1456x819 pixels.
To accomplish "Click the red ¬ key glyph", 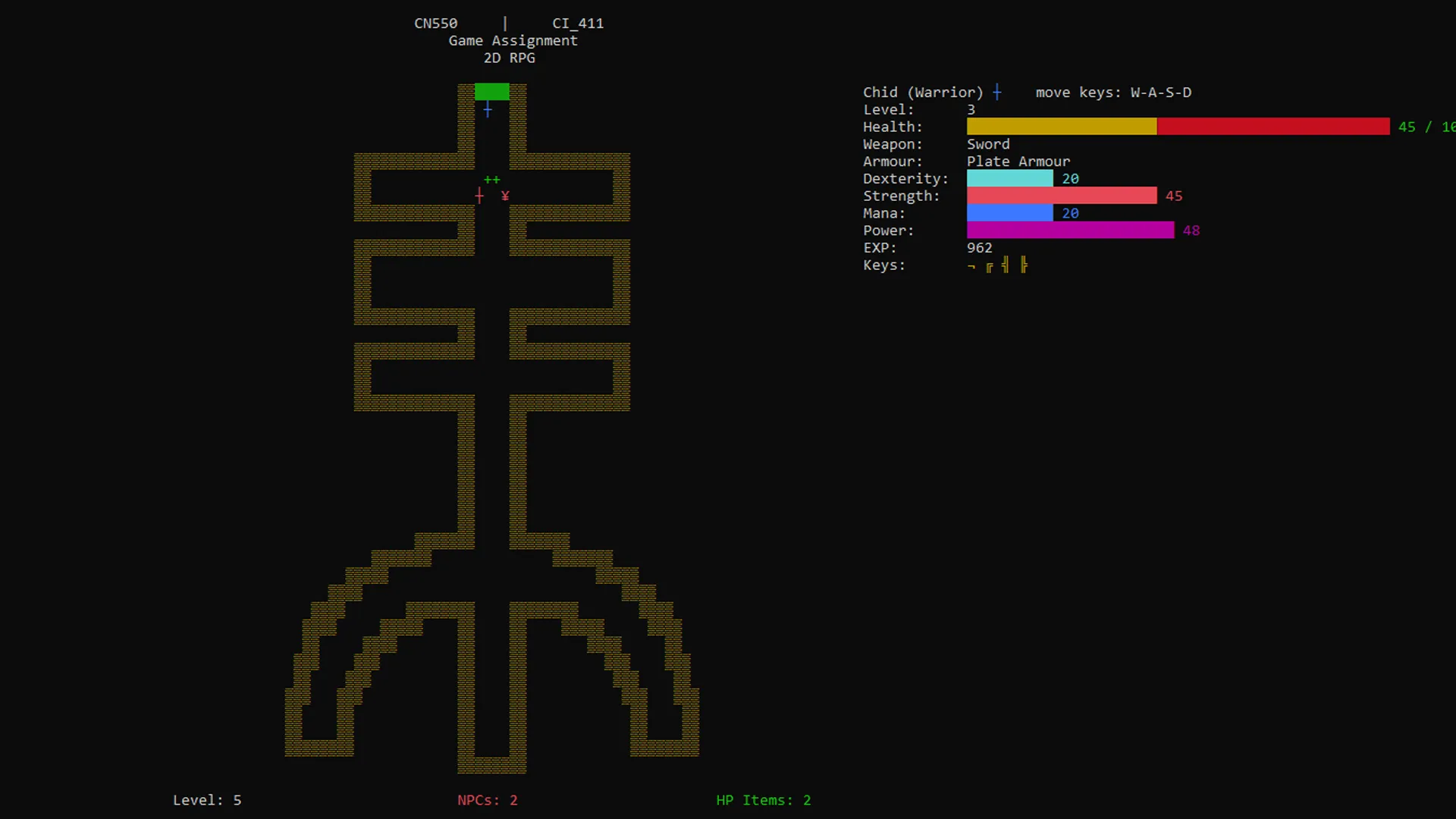I will coord(971,266).
